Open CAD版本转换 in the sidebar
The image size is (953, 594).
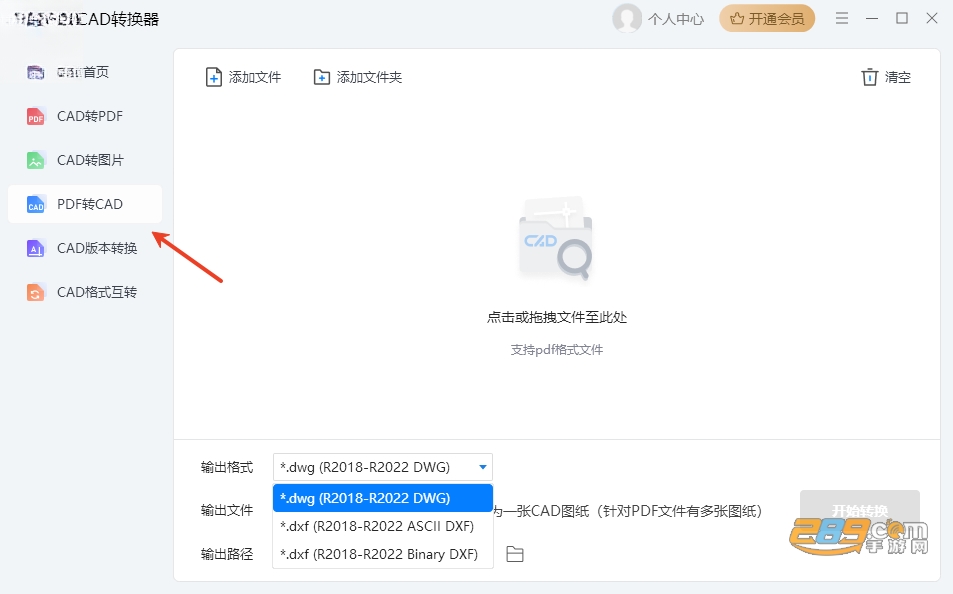click(84, 248)
